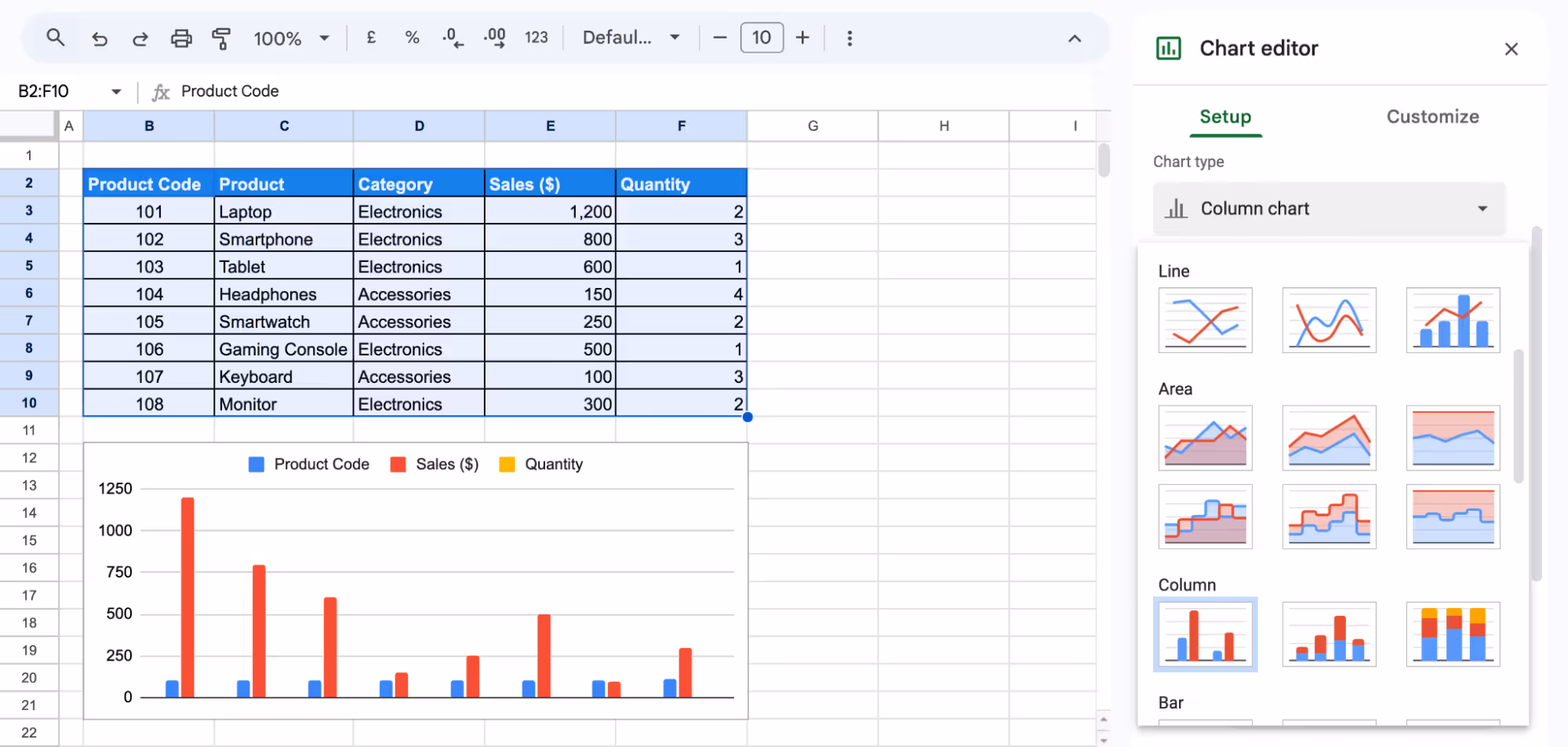Screen dimensions: 1568x747
Task: Redo the last action
Action: tap(140, 37)
